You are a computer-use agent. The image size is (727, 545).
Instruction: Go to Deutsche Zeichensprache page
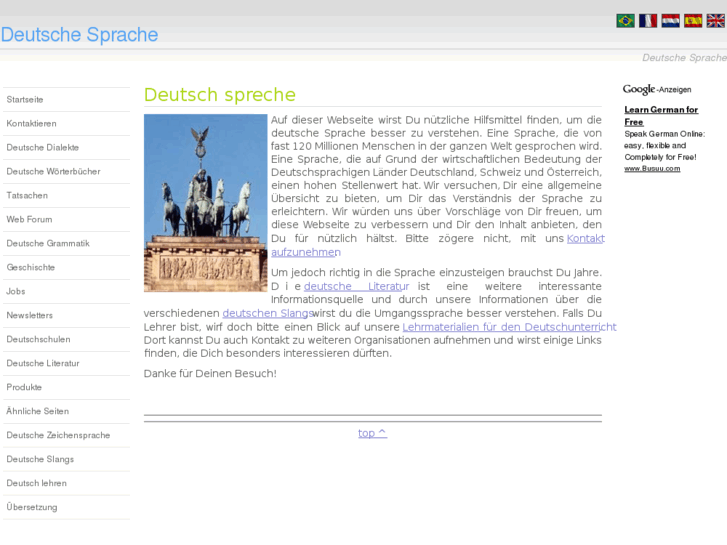click(66, 435)
